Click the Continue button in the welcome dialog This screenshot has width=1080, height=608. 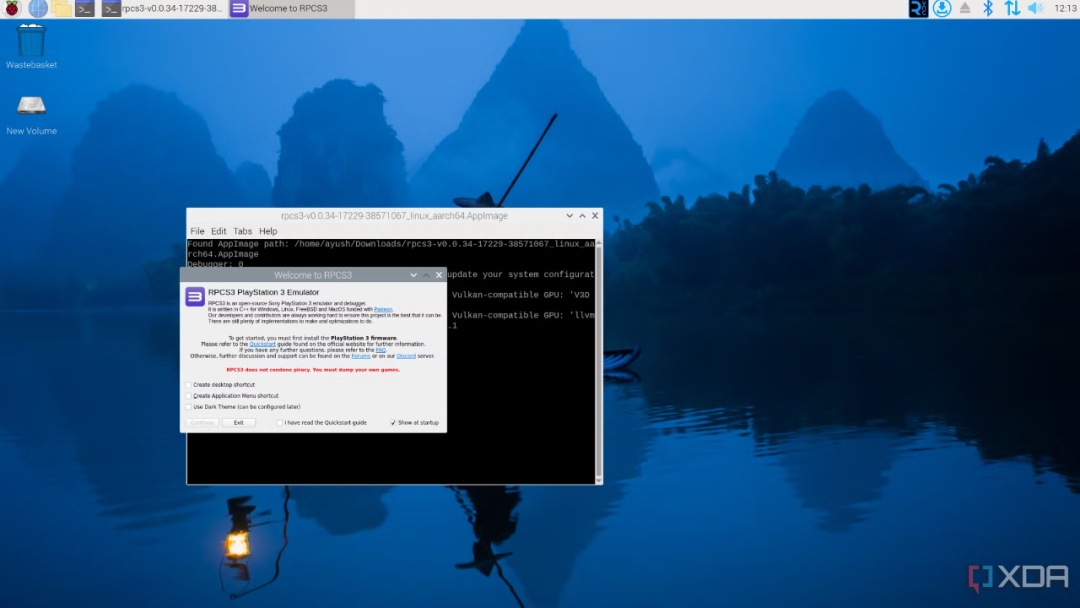(202, 423)
